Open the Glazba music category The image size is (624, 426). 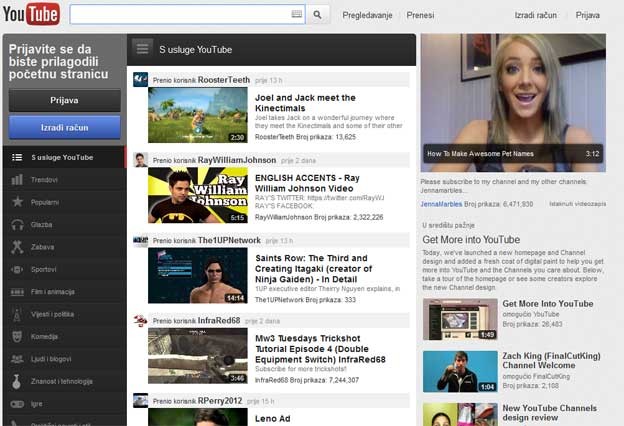(x=42, y=225)
